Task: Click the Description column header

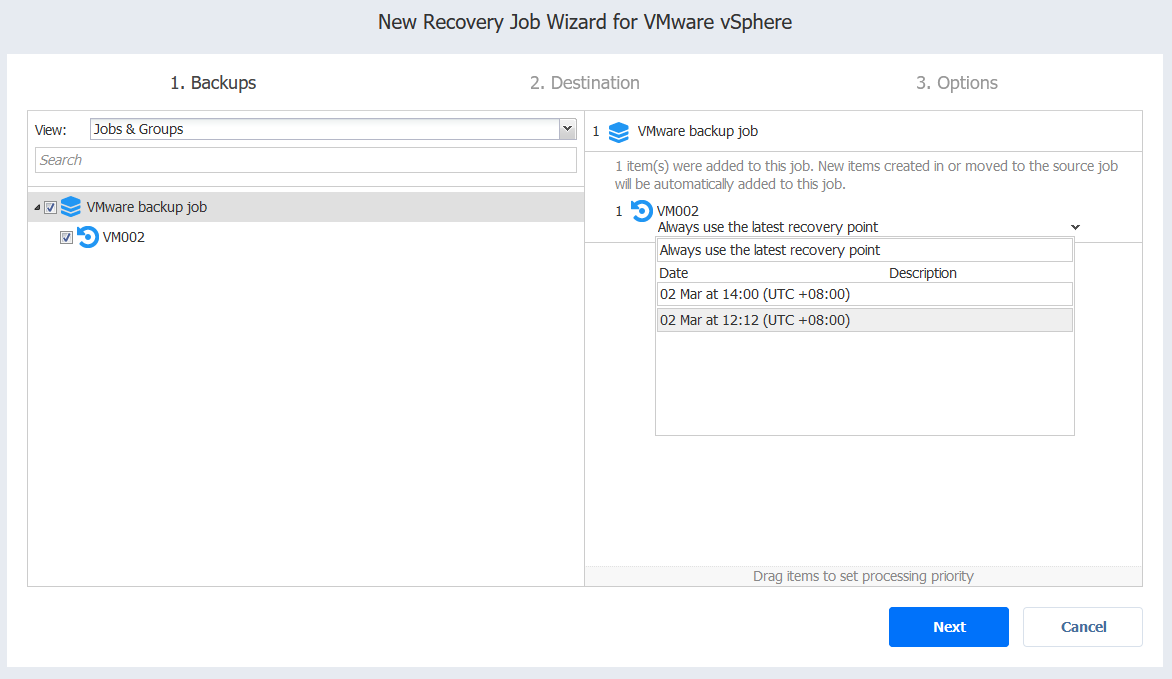Action: pos(922,273)
